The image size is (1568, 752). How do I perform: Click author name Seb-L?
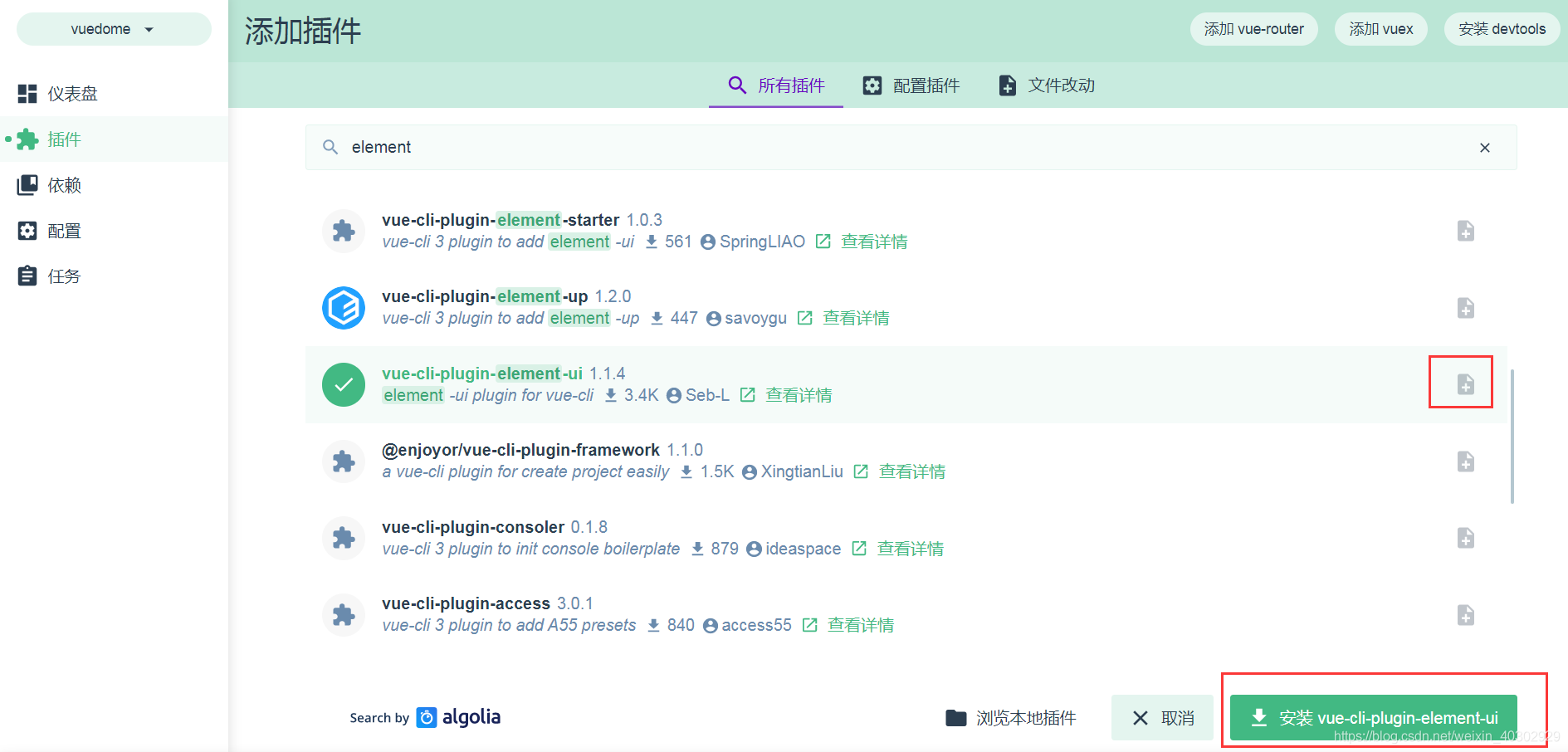[x=707, y=395]
